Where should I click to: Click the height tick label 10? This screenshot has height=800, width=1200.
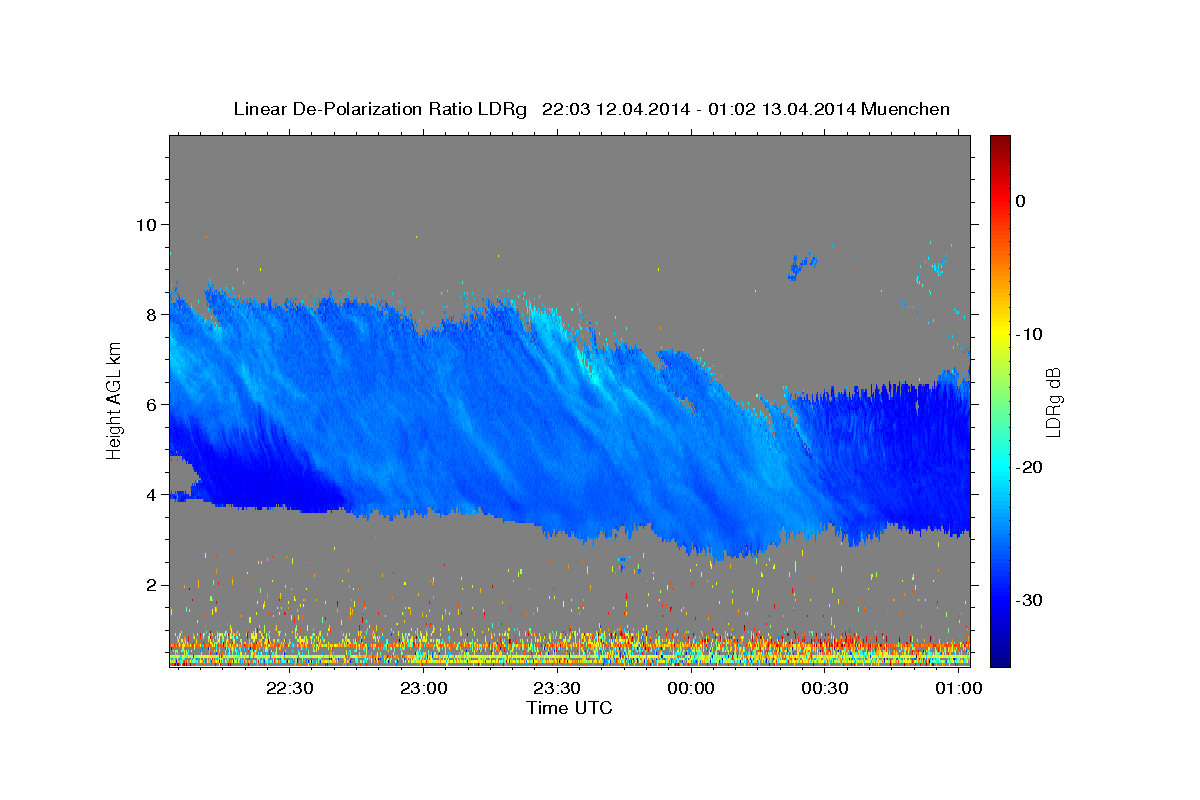point(146,224)
